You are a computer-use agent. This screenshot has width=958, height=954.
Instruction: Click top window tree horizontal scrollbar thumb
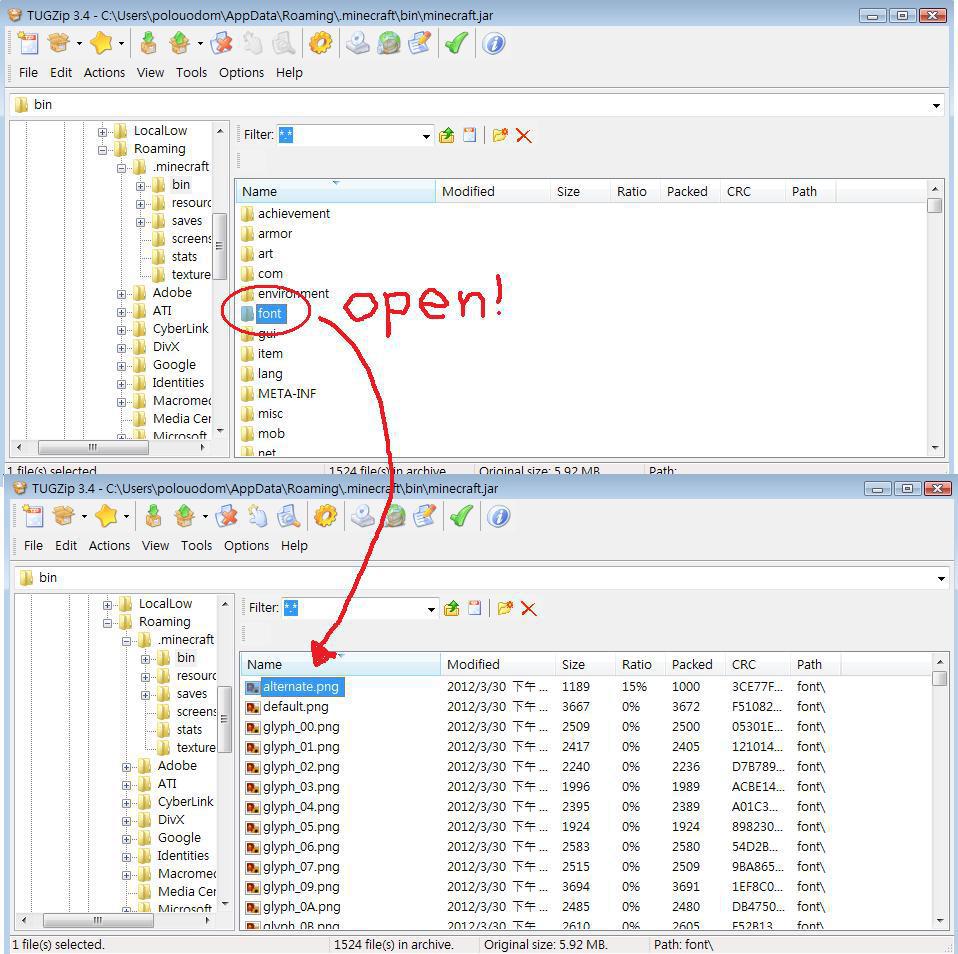tap(93, 447)
